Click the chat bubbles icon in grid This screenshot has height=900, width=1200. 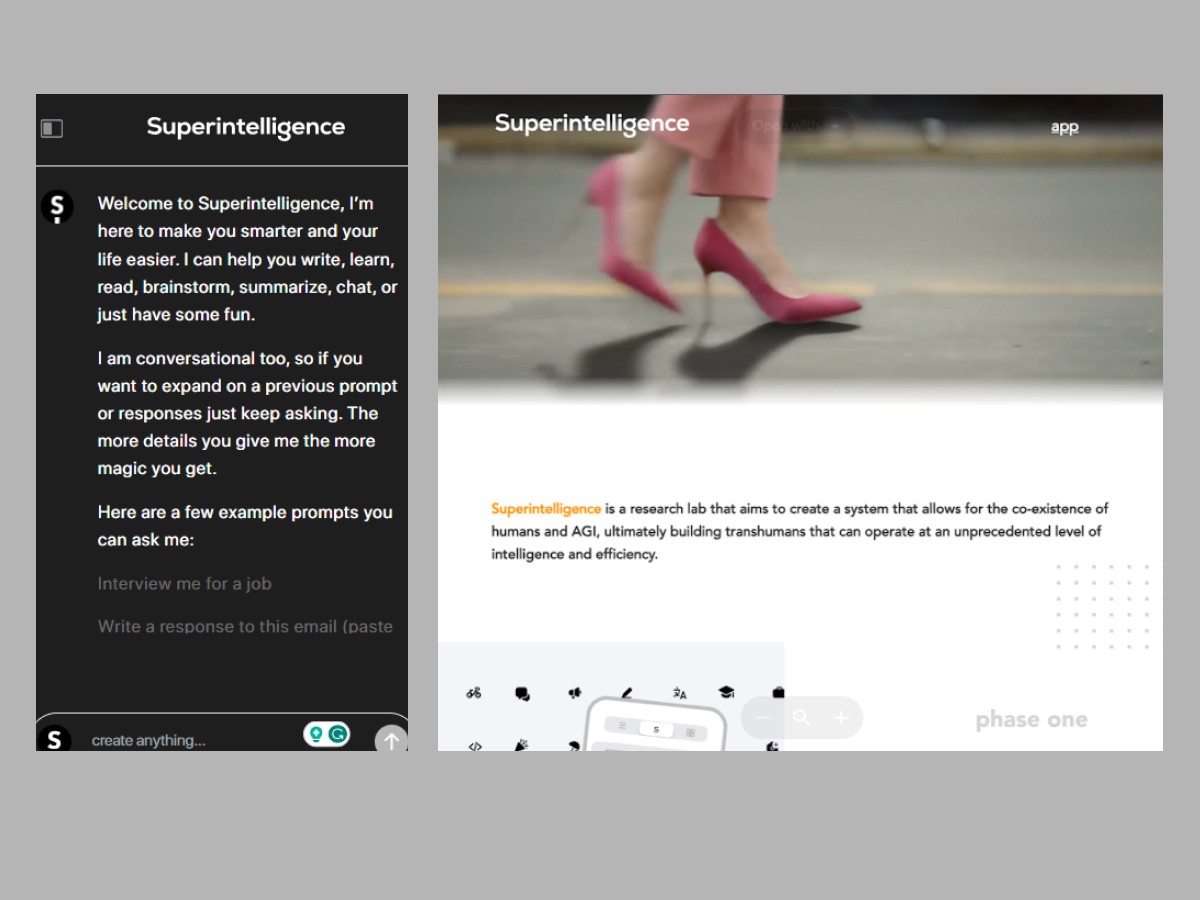point(522,692)
